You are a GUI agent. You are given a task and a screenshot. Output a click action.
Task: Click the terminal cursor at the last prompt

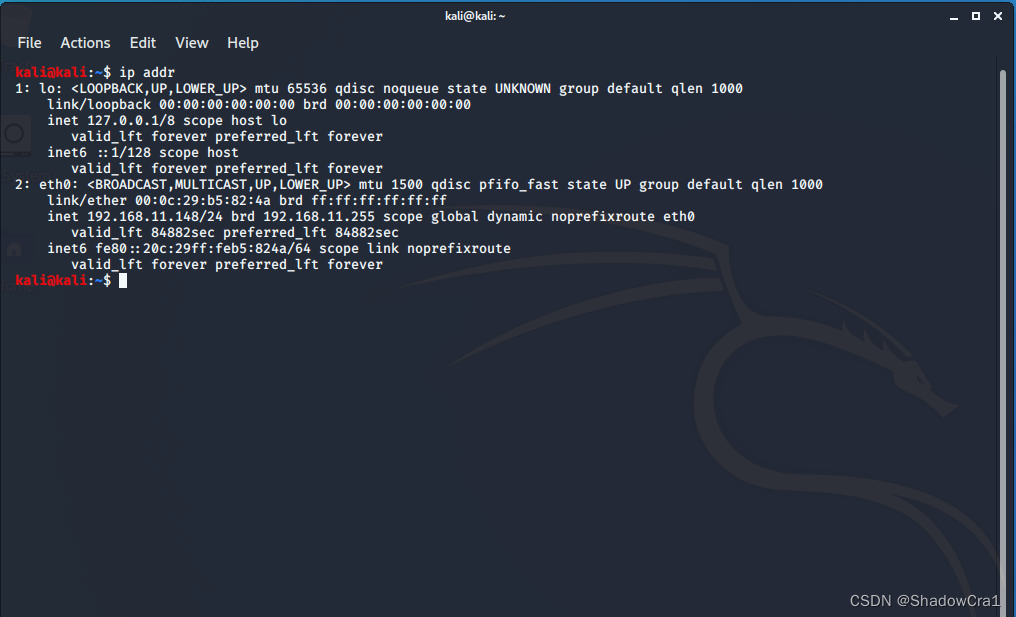123,280
